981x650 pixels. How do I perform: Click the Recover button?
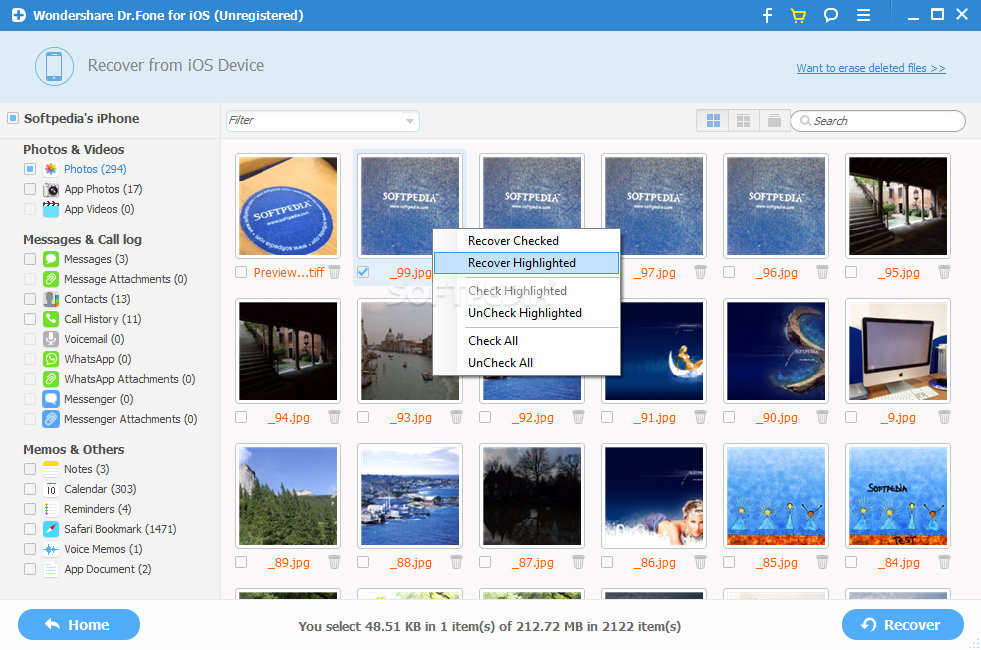pyautogui.click(x=902, y=624)
